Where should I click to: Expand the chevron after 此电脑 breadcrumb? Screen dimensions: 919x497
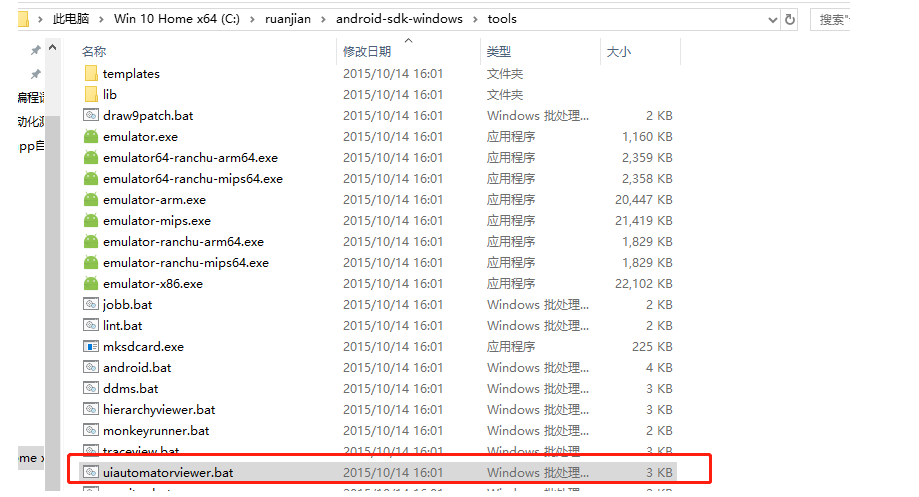(101, 19)
